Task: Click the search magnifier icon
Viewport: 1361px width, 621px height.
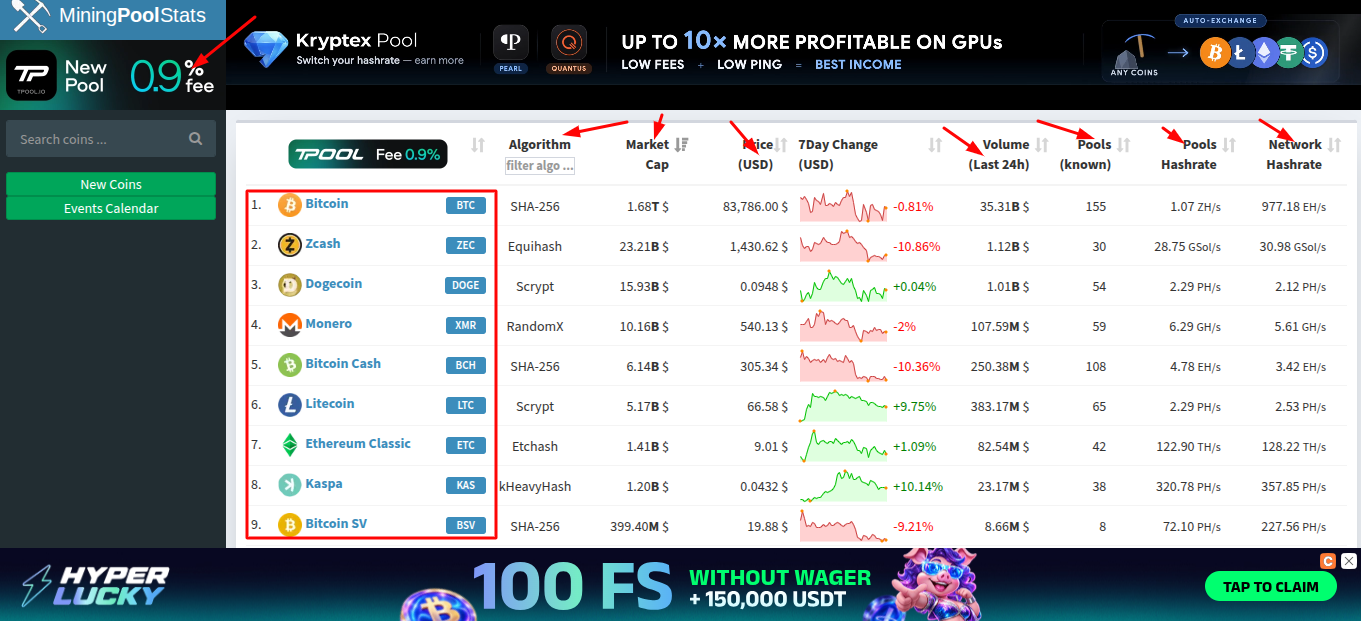Action: pos(196,139)
